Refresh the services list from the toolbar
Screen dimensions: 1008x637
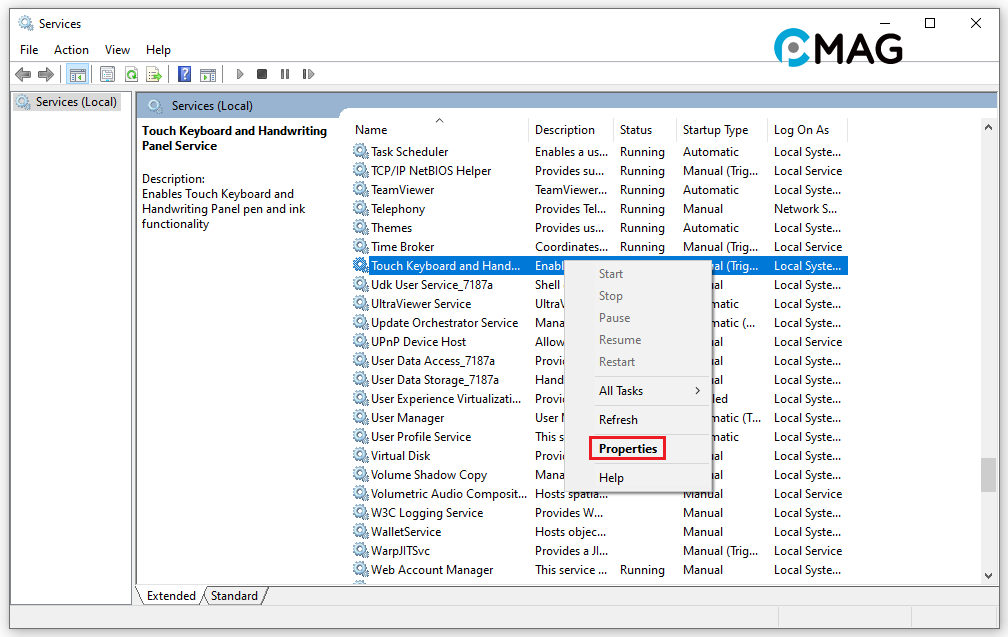pos(131,73)
